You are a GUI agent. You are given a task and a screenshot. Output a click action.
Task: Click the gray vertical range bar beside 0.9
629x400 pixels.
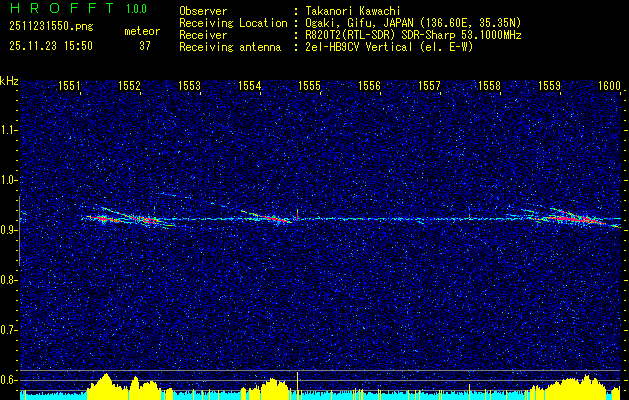click(19, 231)
